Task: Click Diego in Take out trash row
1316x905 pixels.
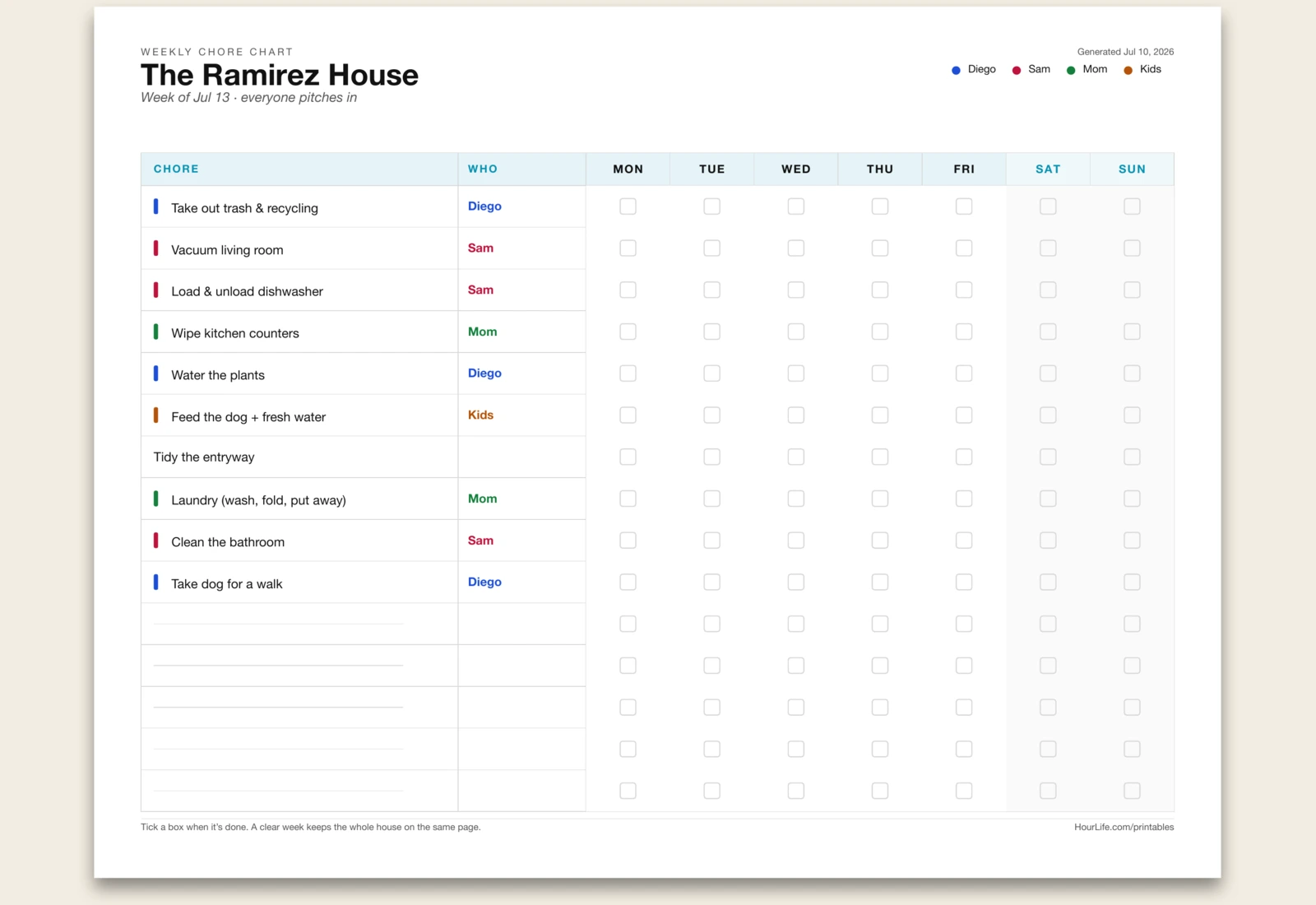Action: click(484, 207)
